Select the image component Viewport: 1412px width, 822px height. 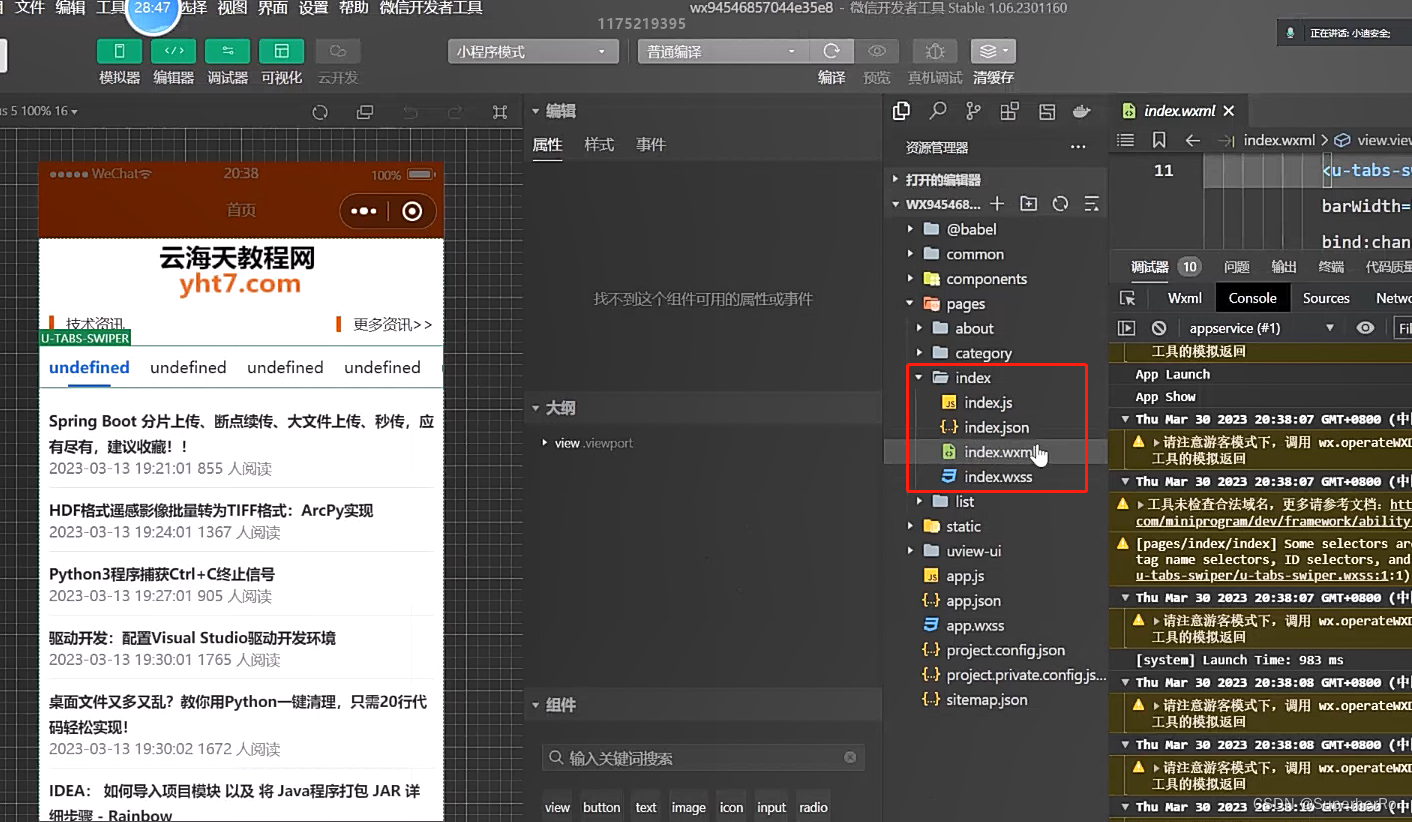[x=688, y=807]
